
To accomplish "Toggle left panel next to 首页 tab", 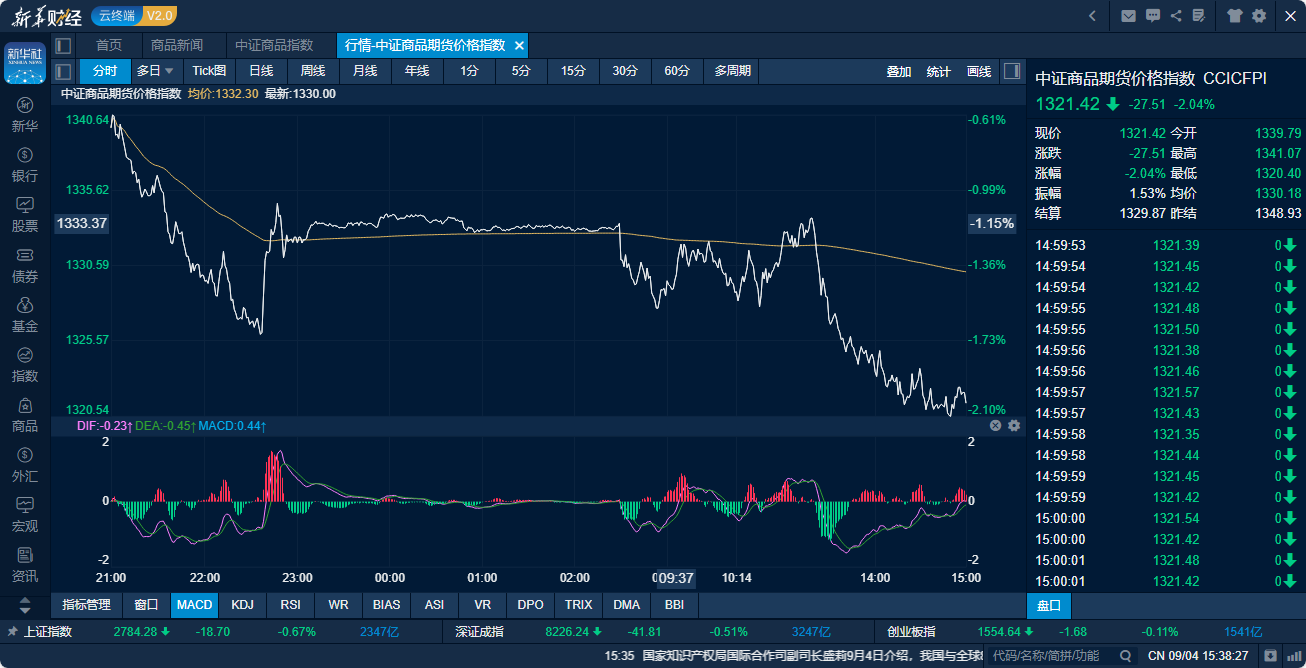I will [x=64, y=46].
